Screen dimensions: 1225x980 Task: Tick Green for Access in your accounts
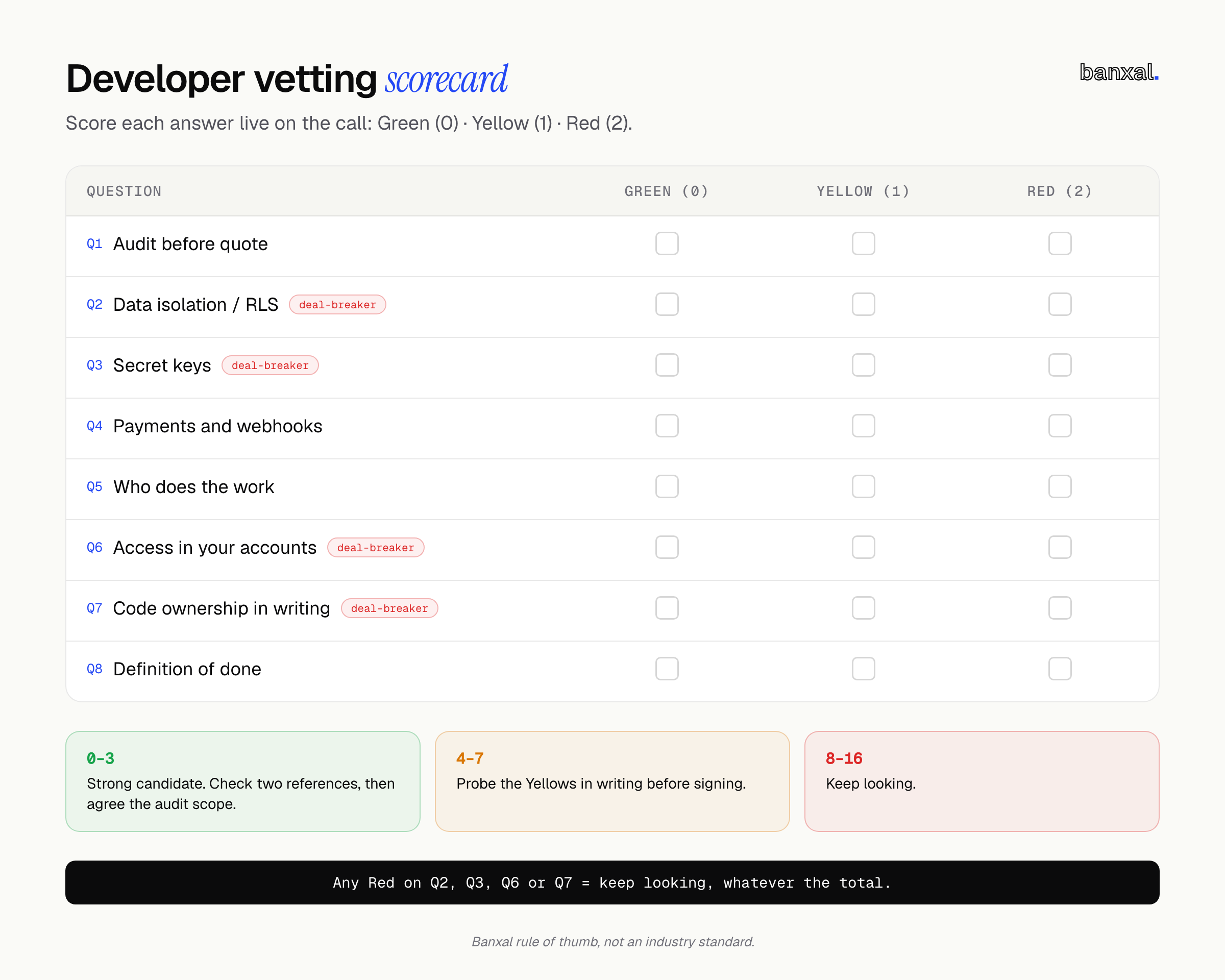pyautogui.click(x=667, y=548)
